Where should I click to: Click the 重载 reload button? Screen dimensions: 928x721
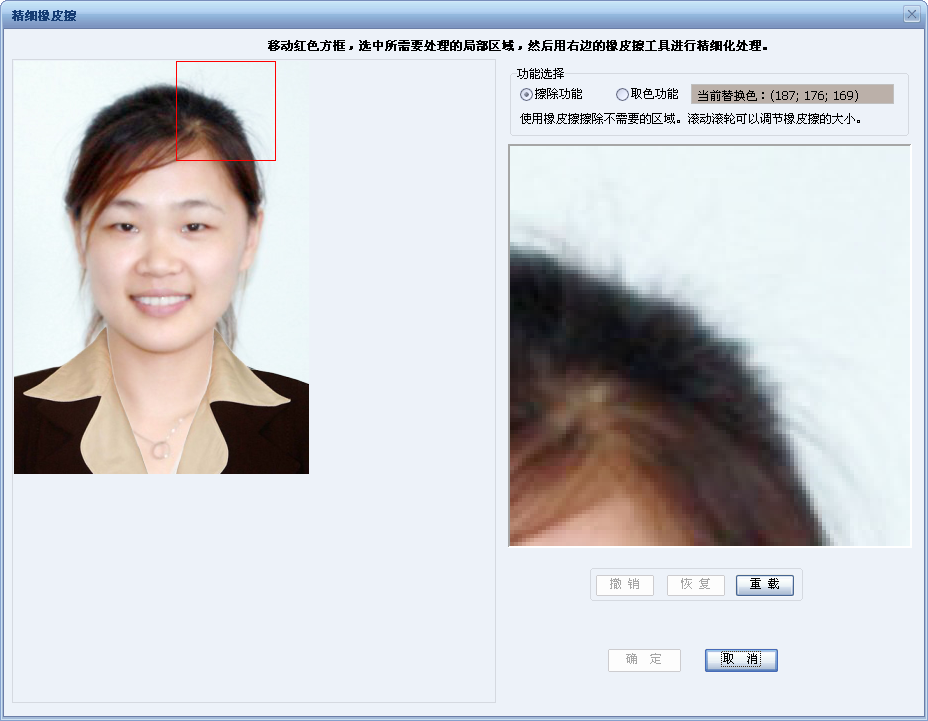tap(765, 585)
